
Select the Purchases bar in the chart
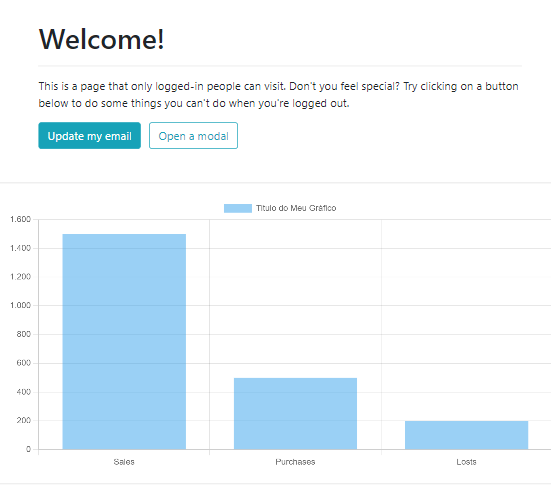pyautogui.click(x=296, y=414)
